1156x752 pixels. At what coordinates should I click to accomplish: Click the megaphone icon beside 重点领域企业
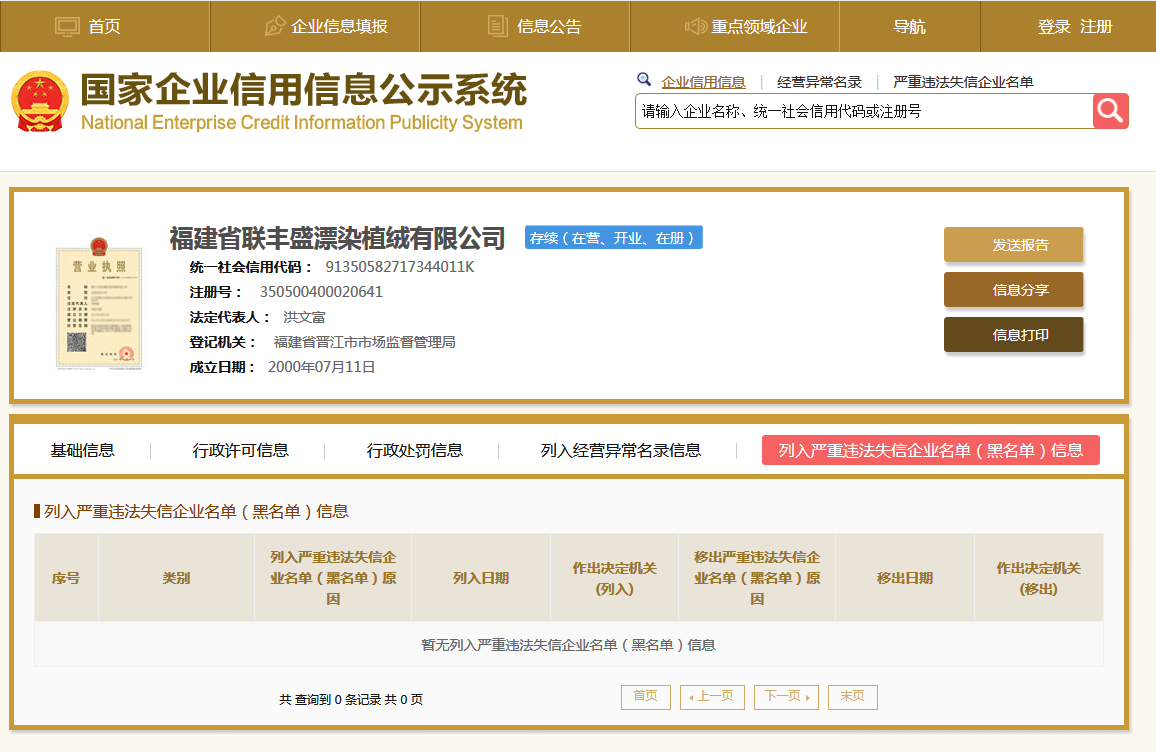pos(696,27)
